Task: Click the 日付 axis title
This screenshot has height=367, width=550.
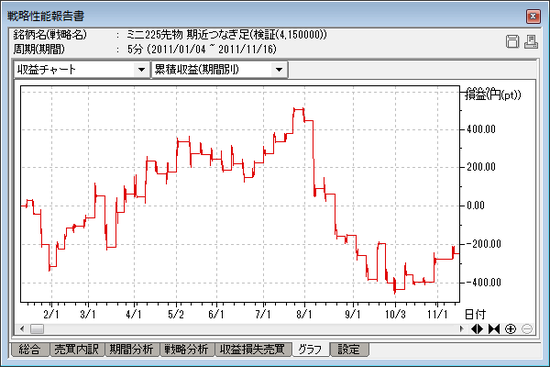Action: point(475,314)
